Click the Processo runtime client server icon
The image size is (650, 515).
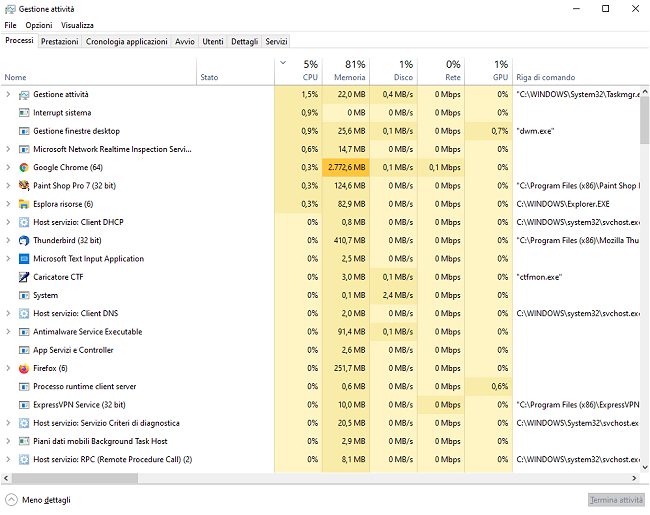click(24, 386)
